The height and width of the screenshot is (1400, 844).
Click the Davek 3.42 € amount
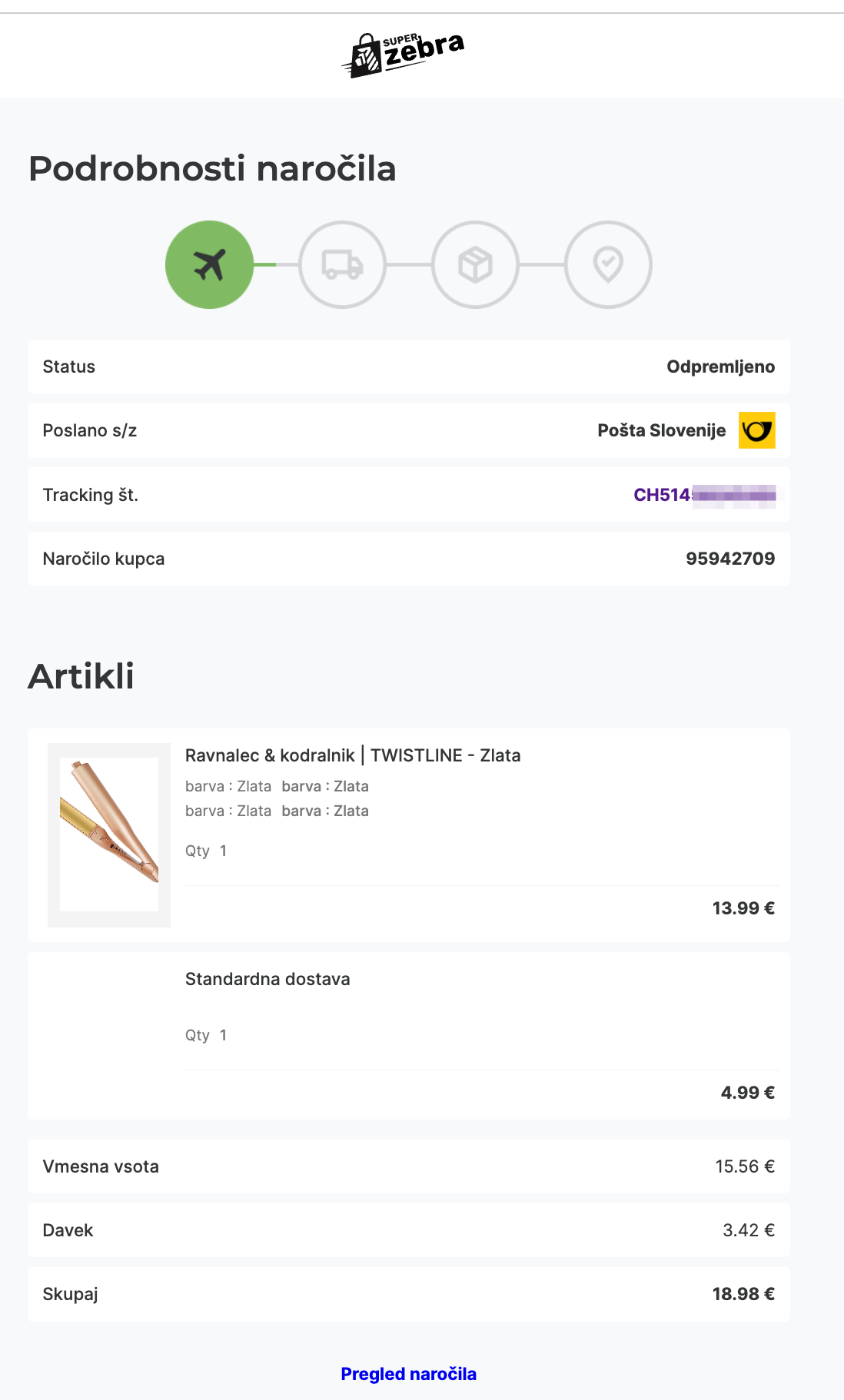point(748,1230)
